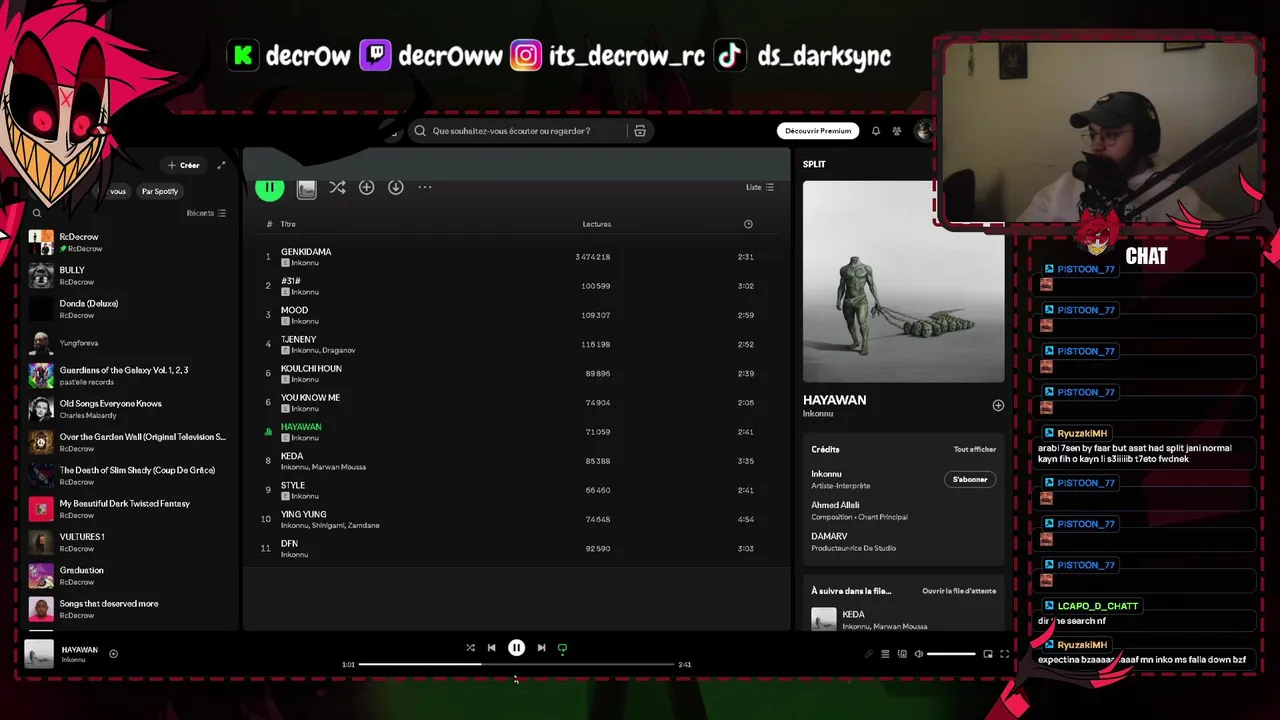Click Découvrir Premium button

coord(818,131)
